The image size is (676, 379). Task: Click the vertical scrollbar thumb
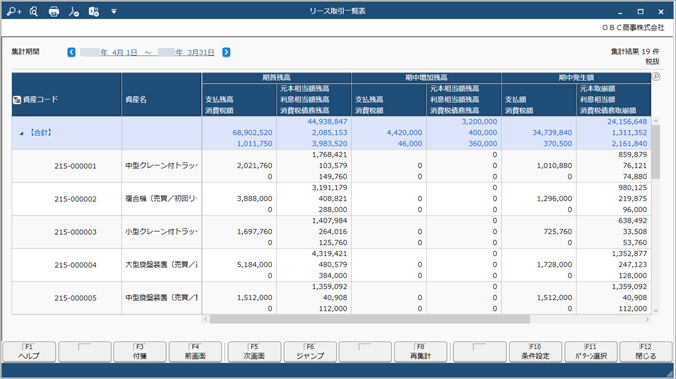click(656, 152)
